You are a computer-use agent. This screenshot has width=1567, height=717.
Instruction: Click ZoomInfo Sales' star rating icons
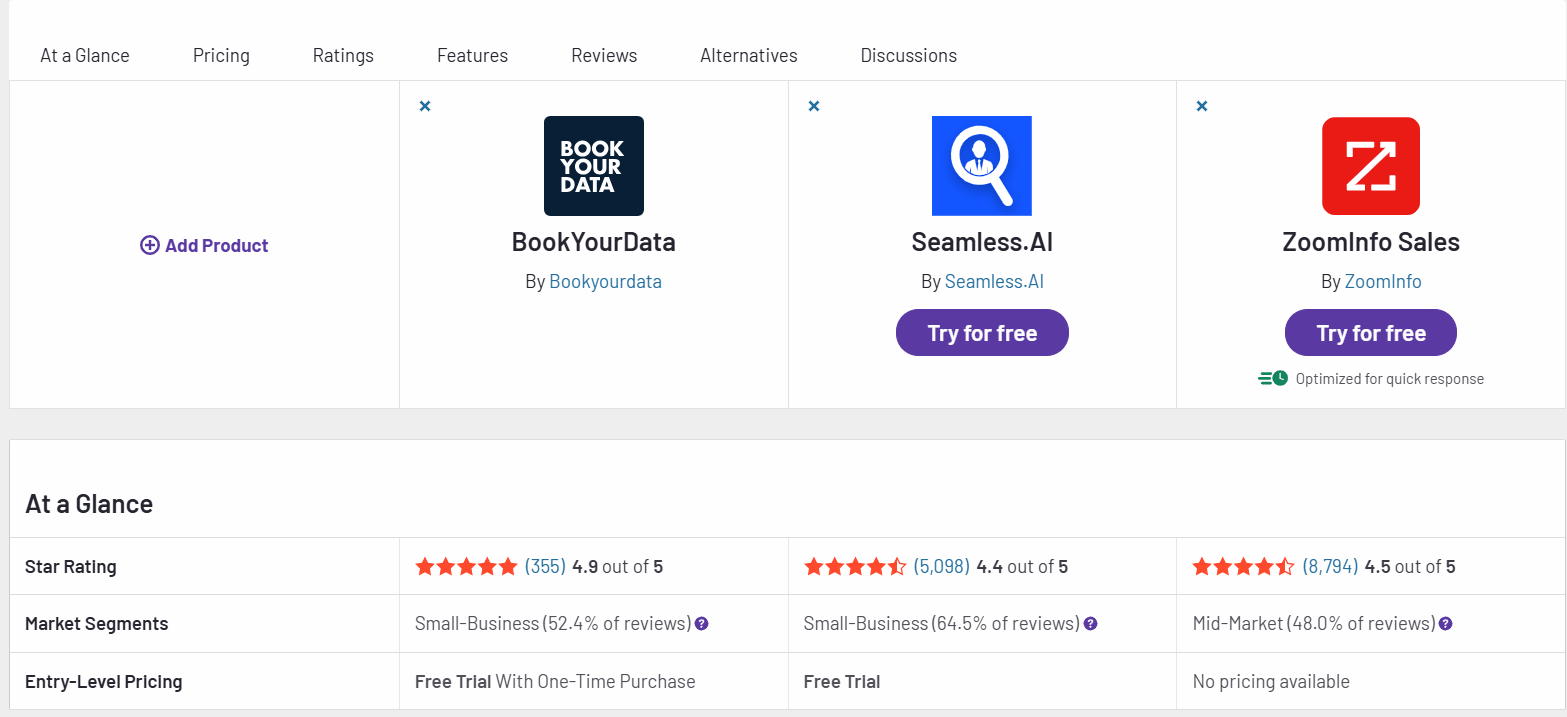[1244, 567]
